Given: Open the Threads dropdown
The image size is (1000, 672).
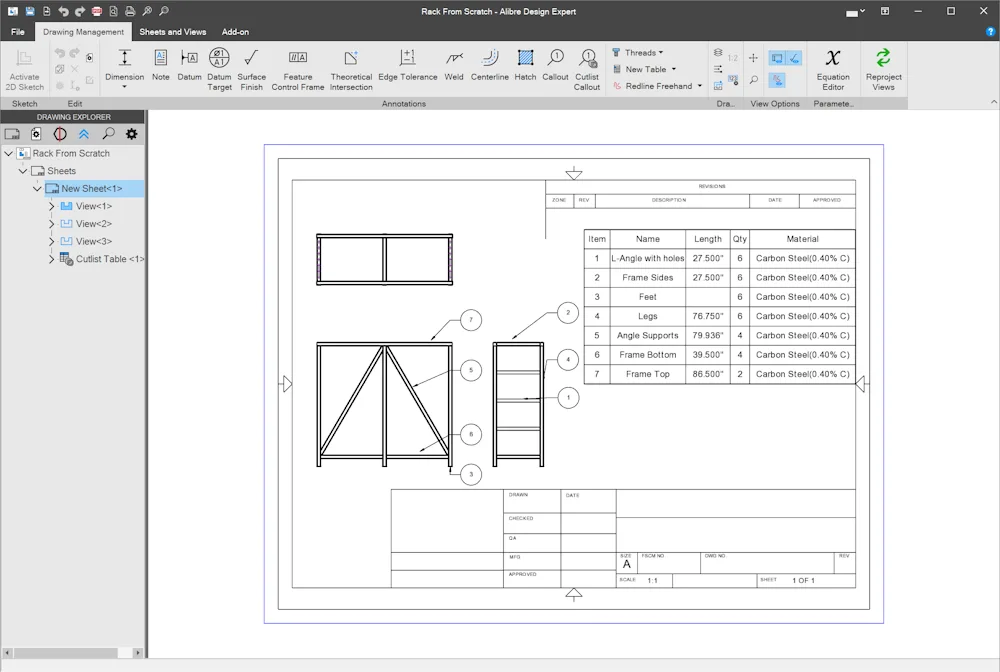Looking at the screenshot, I should click(x=638, y=53).
